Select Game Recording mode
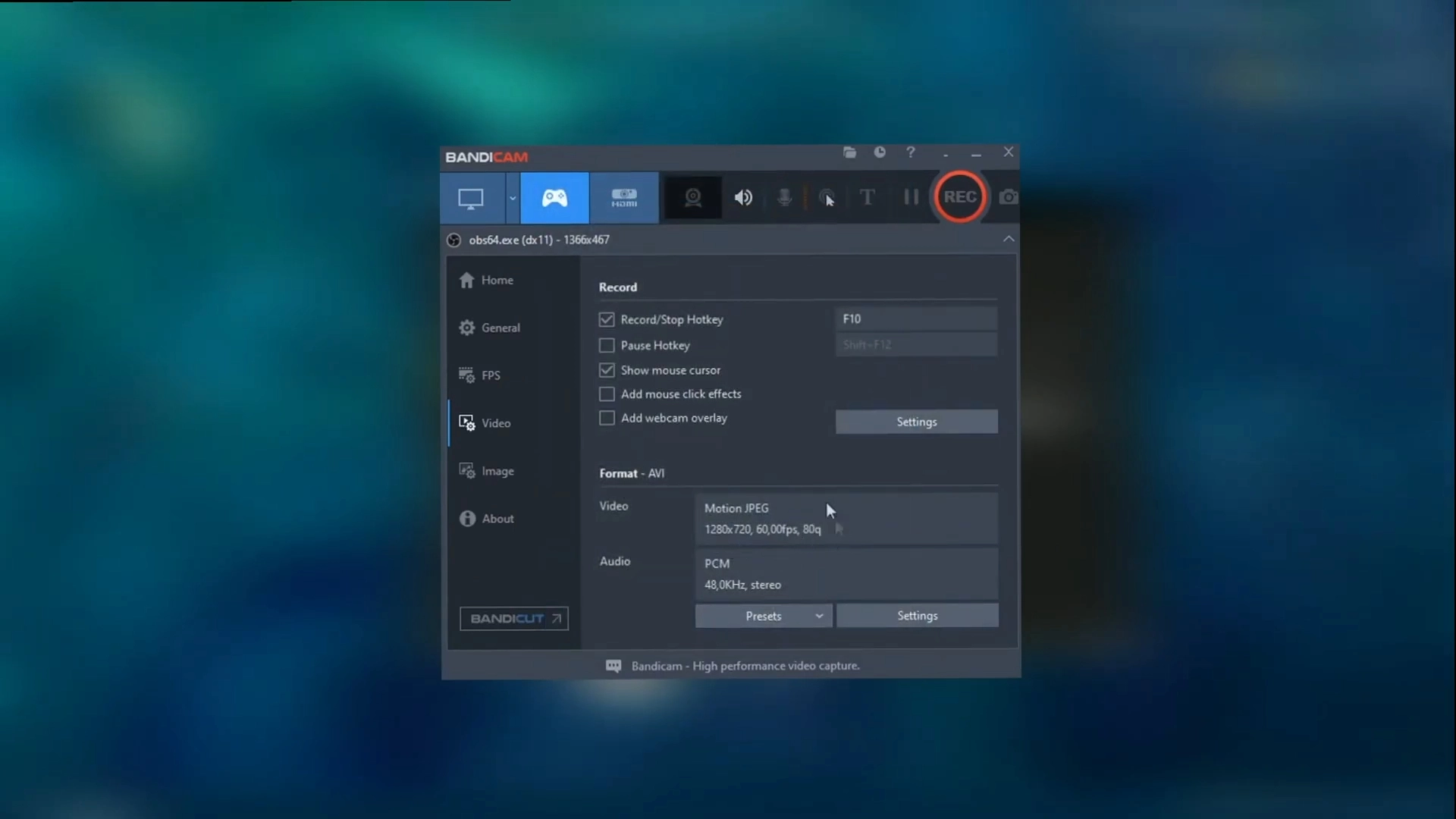Viewport: 1456px width, 819px height. (554, 198)
